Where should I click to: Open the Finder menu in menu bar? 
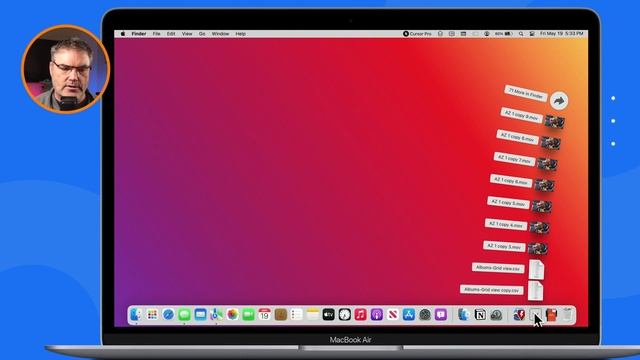139,34
